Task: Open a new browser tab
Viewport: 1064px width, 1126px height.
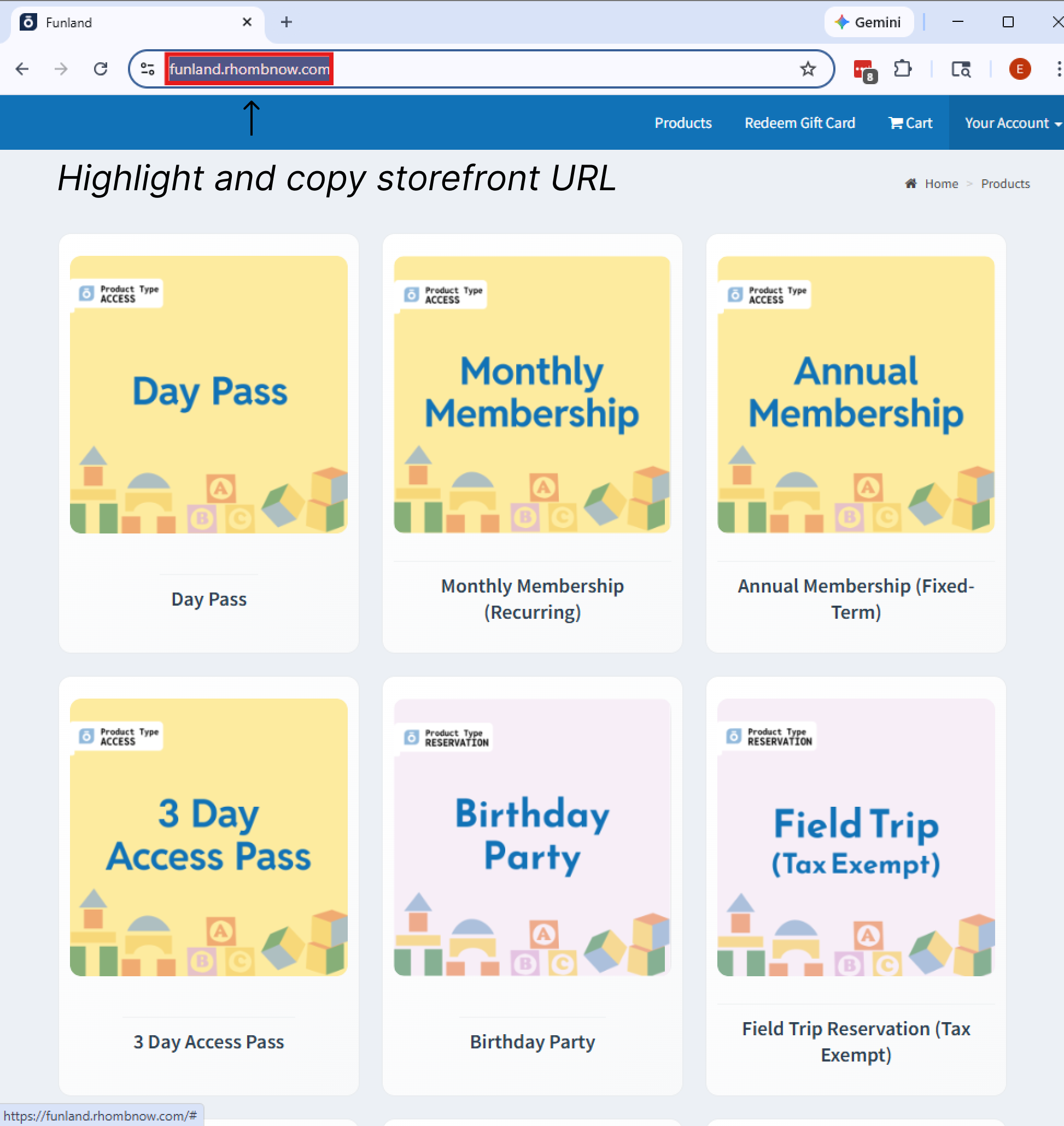Action: tap(287, 22)
